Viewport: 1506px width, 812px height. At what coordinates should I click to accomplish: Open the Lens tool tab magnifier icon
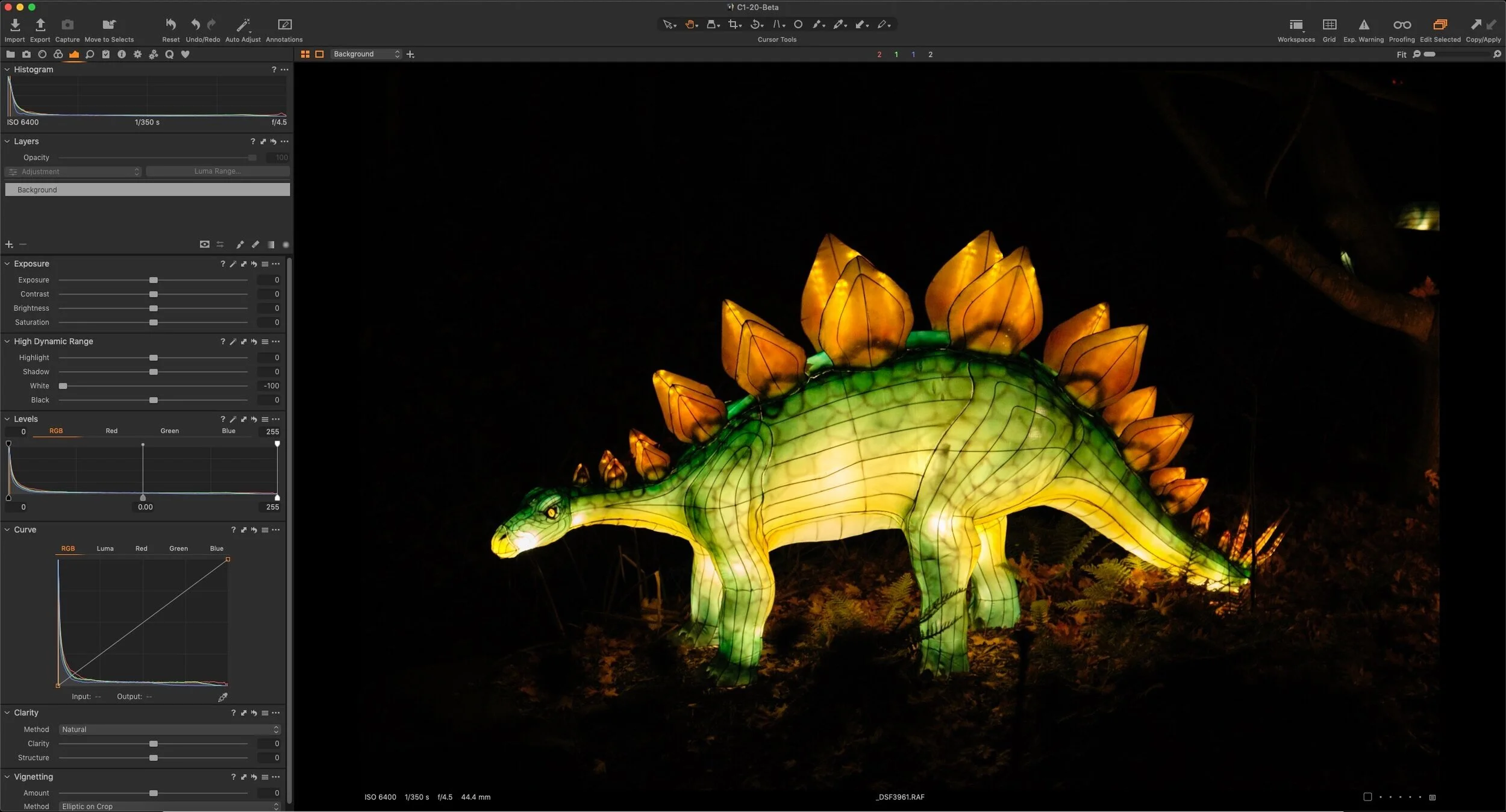[x=90, y=54]
